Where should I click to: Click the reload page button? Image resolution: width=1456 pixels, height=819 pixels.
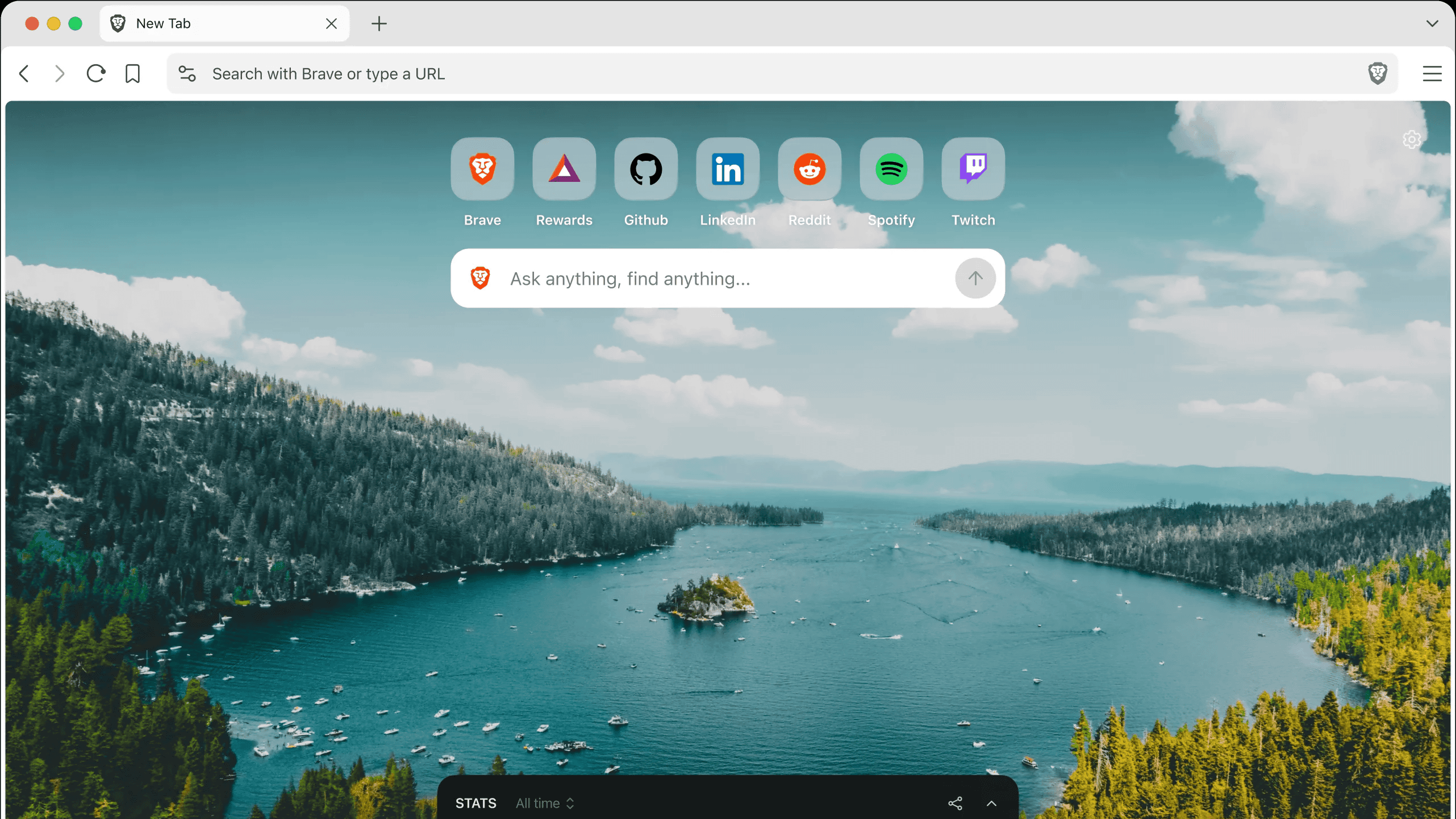pyautogui.click(x=96, y=73)
